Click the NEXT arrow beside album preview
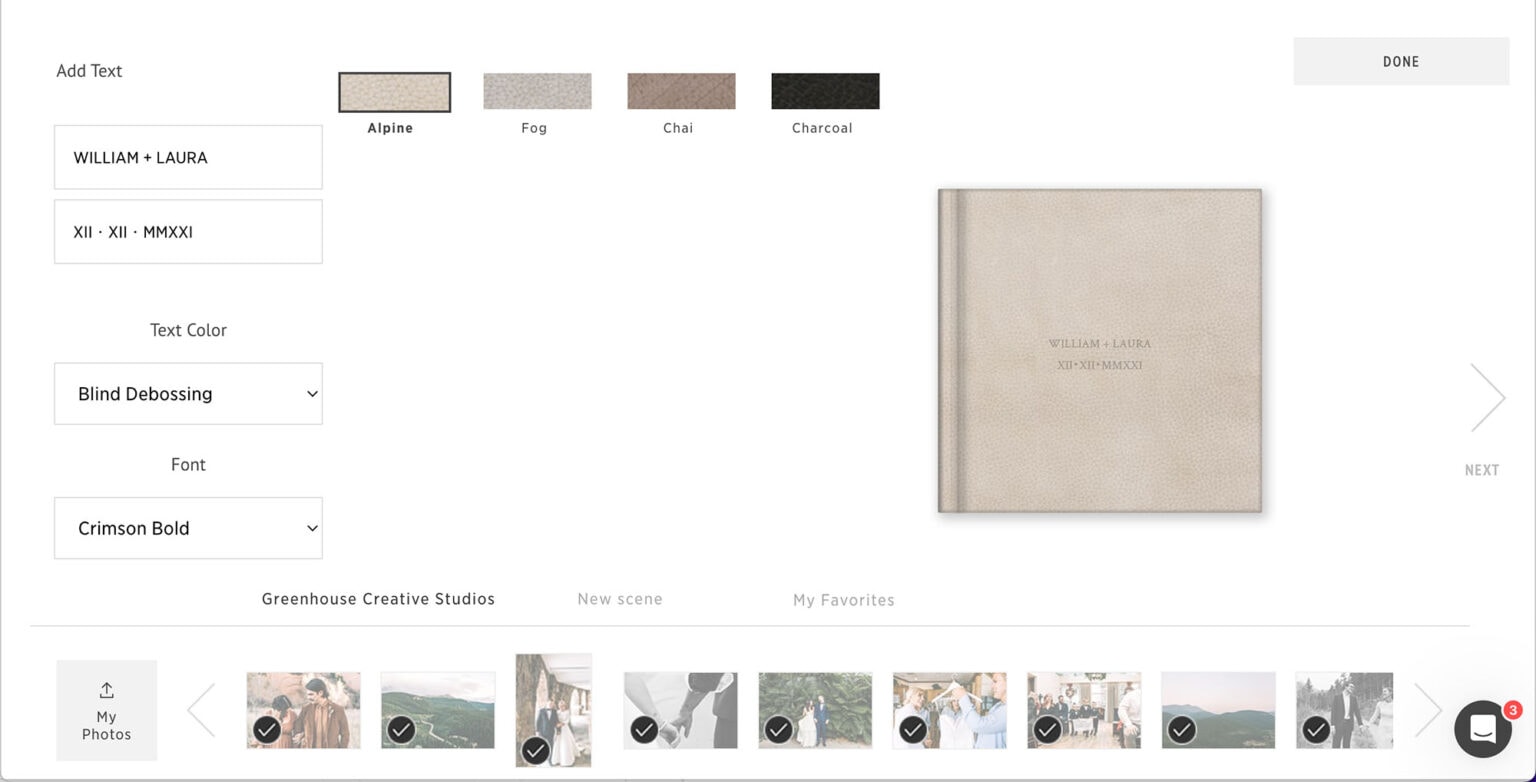Image resolution: width=1536 pixels, height=782 pixels. pyautogui.click(x=1487, y=398)
